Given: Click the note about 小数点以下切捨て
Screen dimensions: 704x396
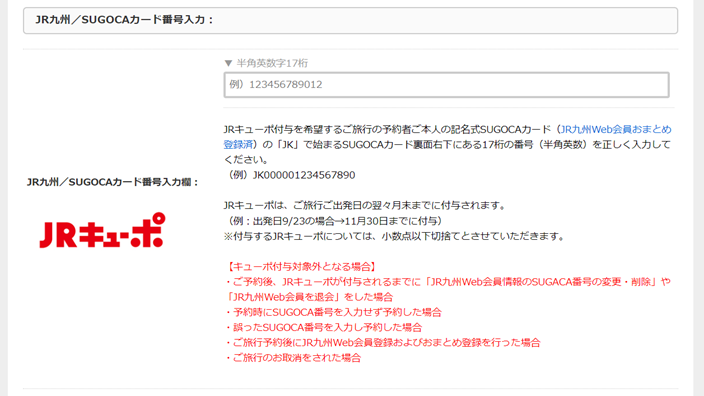Looking at the screenshot, I should coord(394,236).
